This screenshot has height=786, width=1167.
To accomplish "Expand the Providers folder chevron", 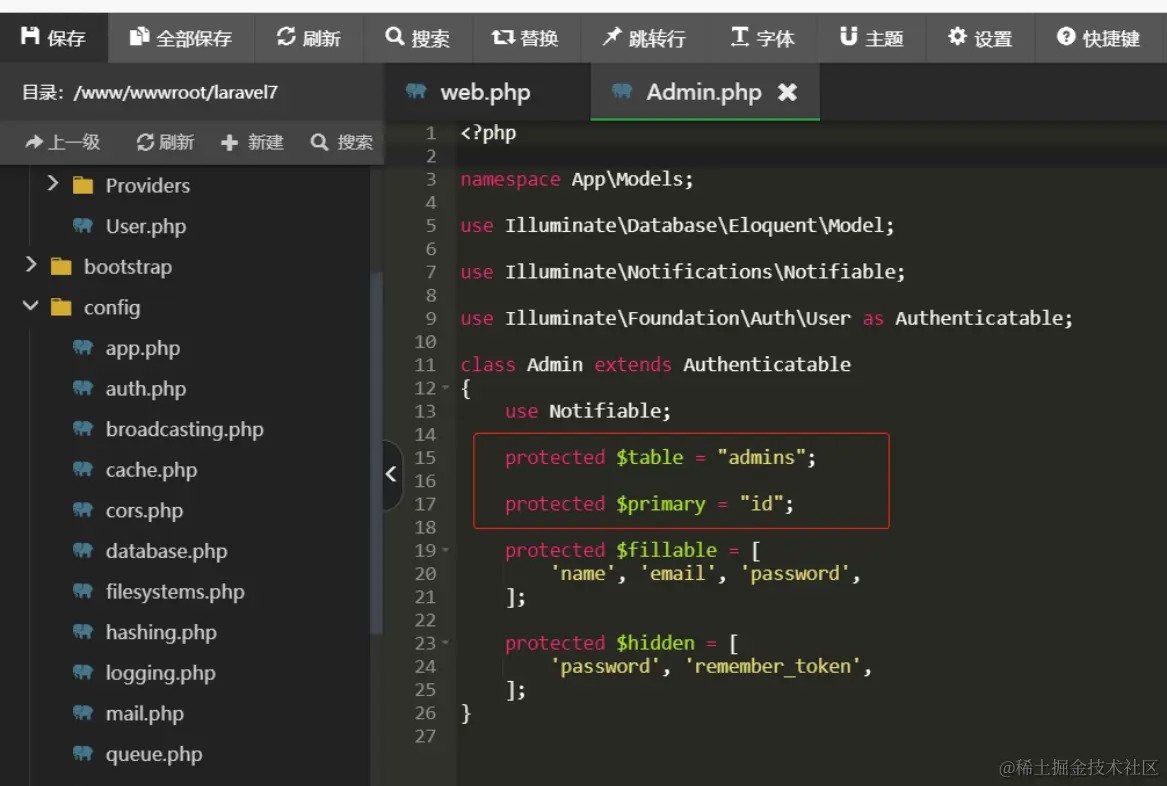I will [x=52, y=183].
